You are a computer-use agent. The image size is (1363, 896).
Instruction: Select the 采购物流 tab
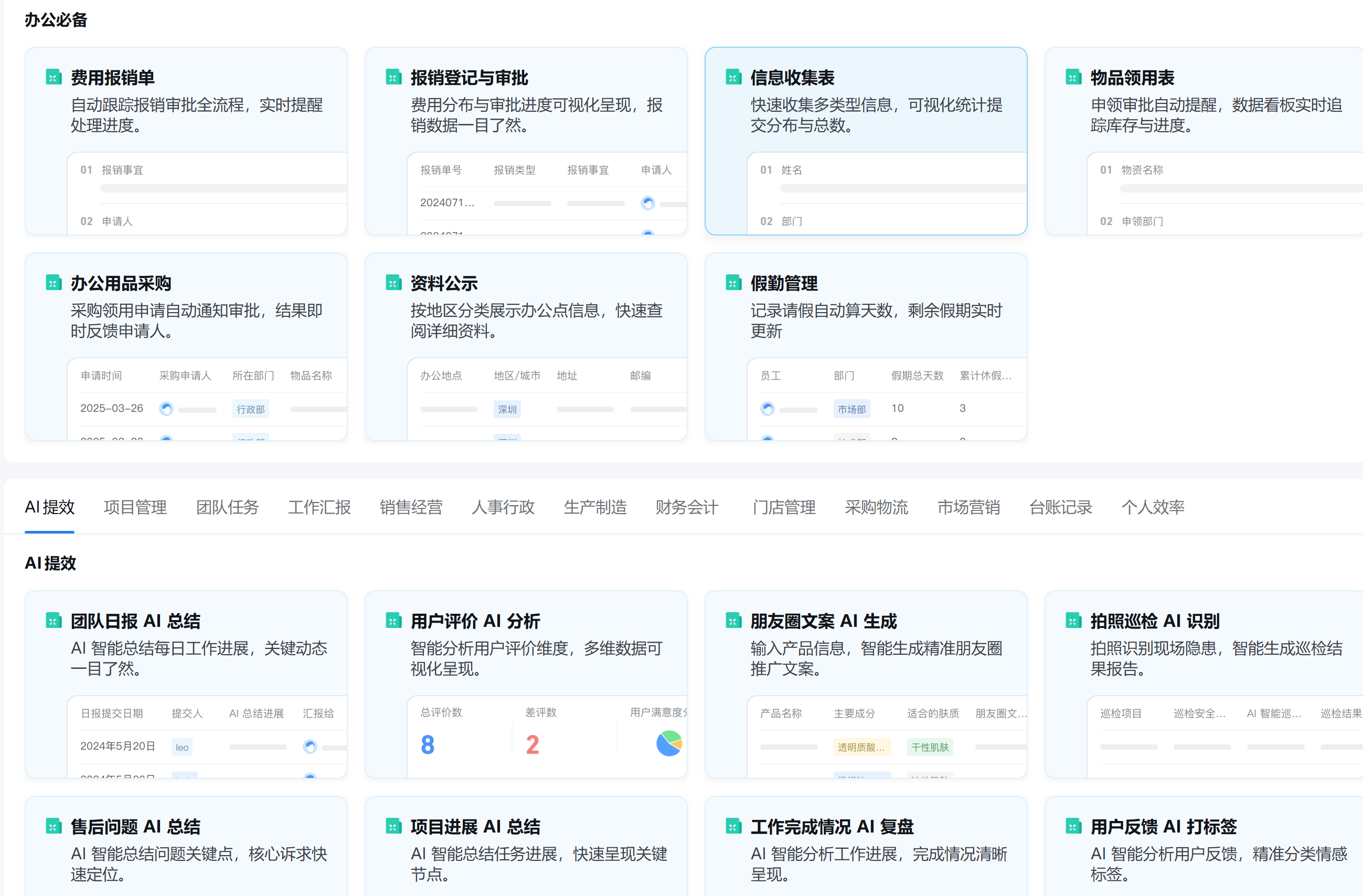tap(877, 507)
